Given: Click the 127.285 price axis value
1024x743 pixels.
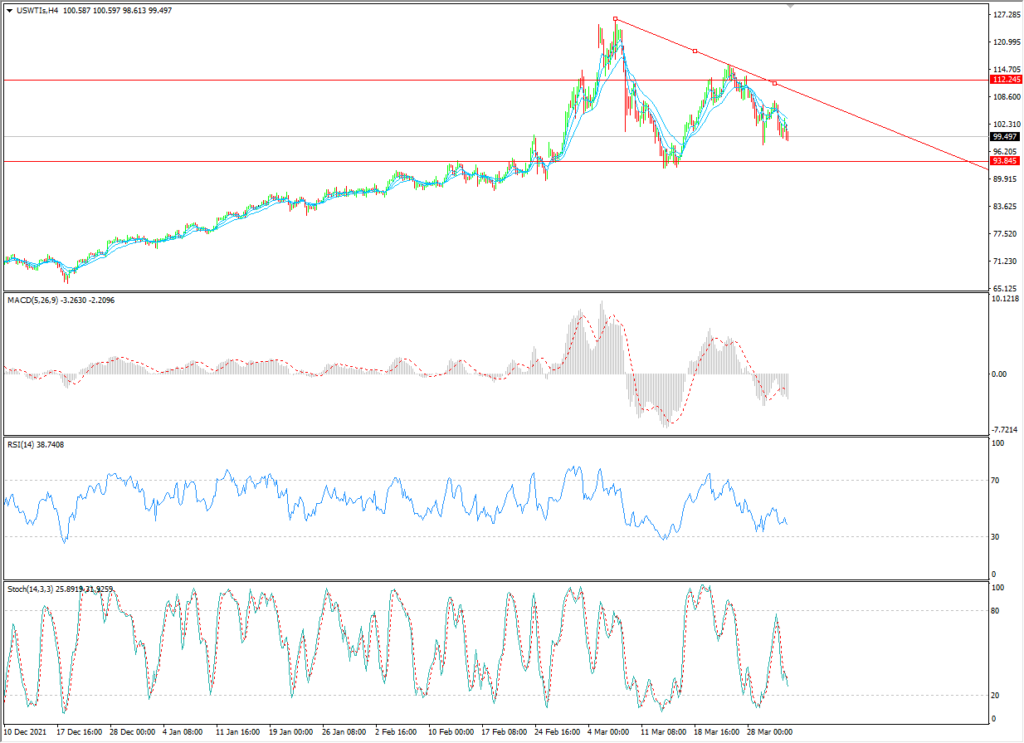Looking at the screenshot, I should tap(1006, 14).
